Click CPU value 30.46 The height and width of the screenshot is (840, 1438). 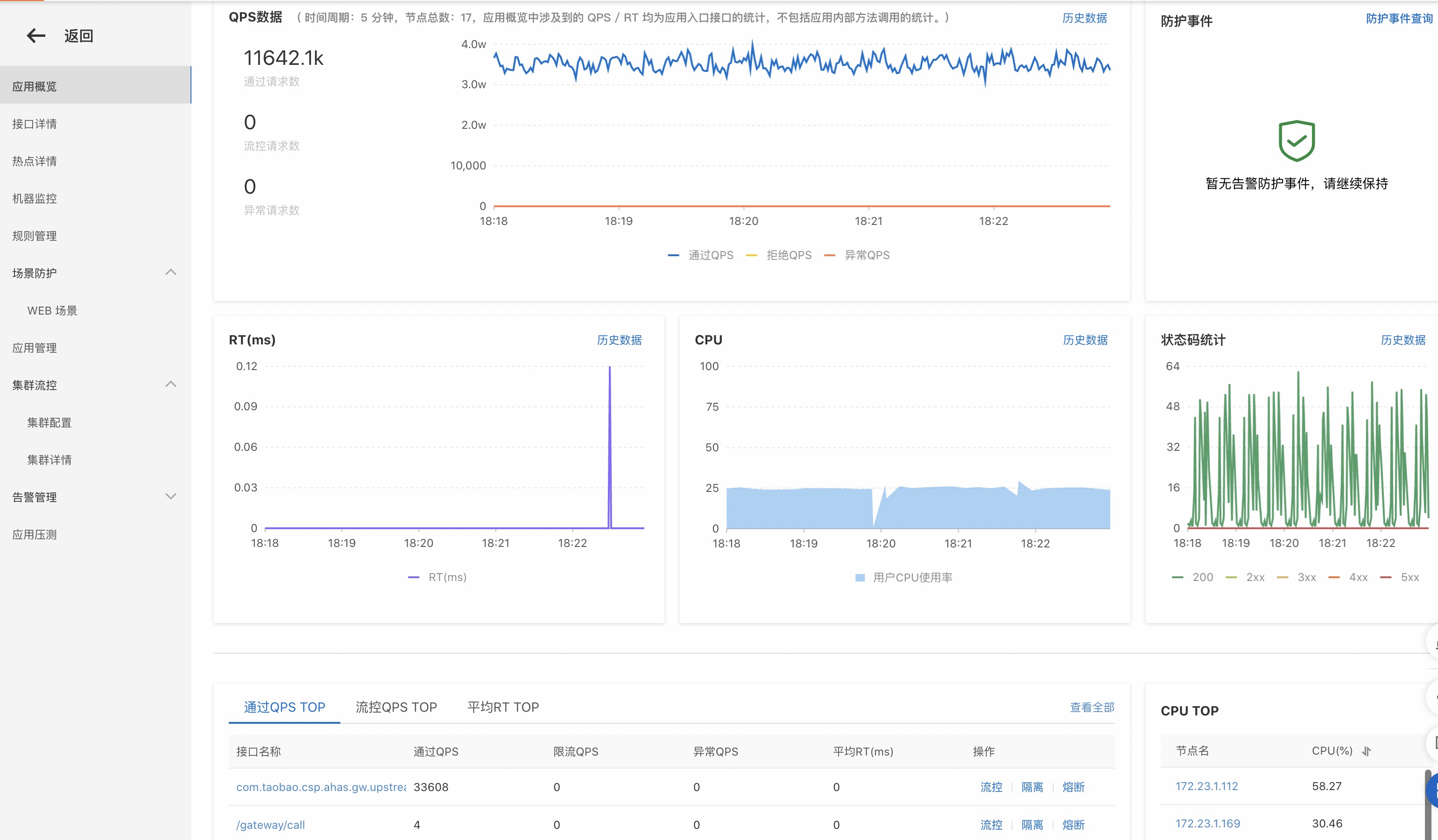pos(1327,824)
